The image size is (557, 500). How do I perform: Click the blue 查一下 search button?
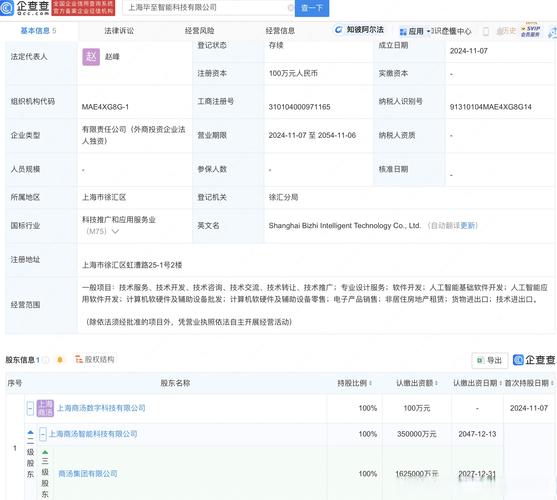click(312, 7)
